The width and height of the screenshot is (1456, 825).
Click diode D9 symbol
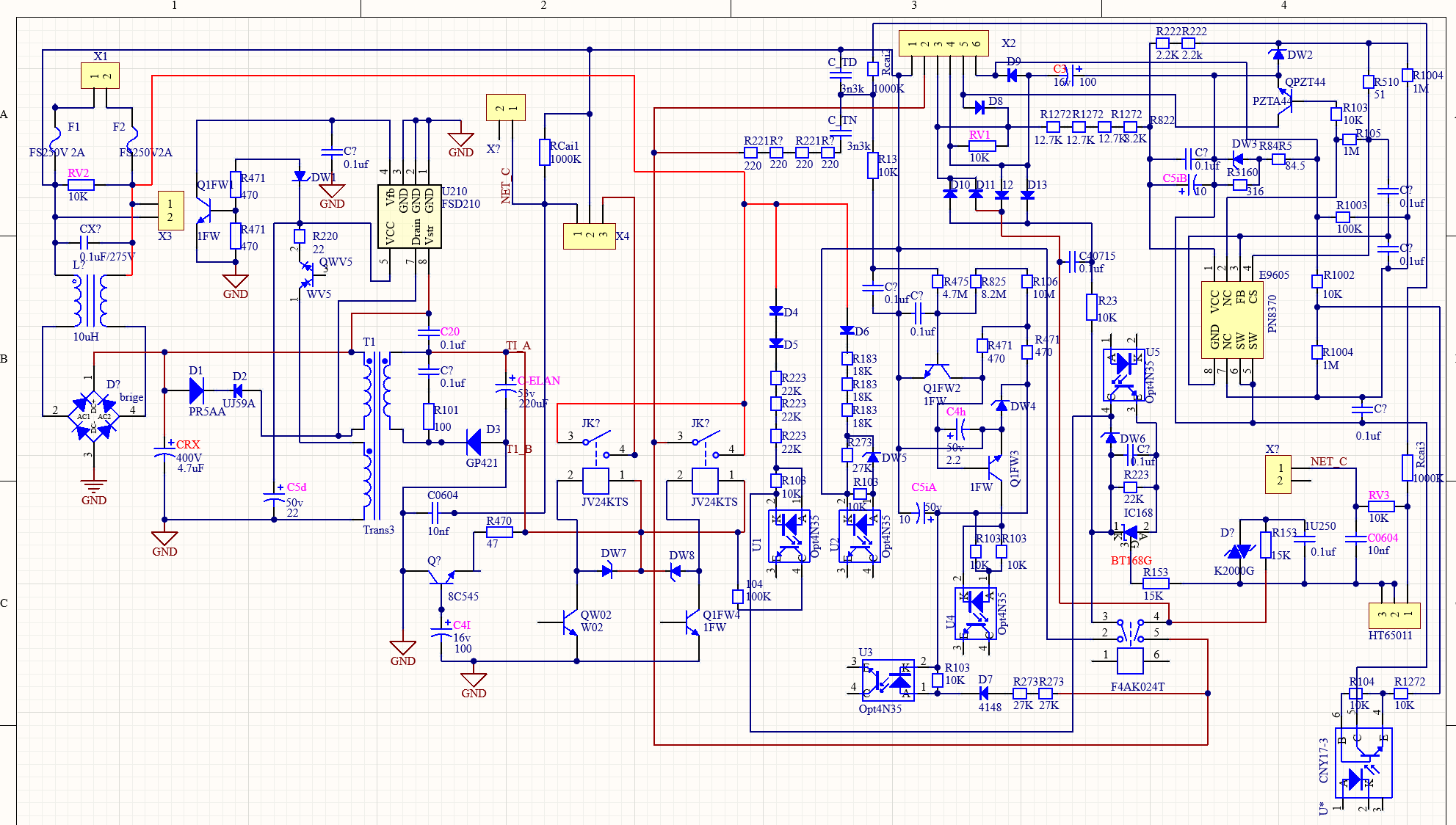click(1013, 76)
